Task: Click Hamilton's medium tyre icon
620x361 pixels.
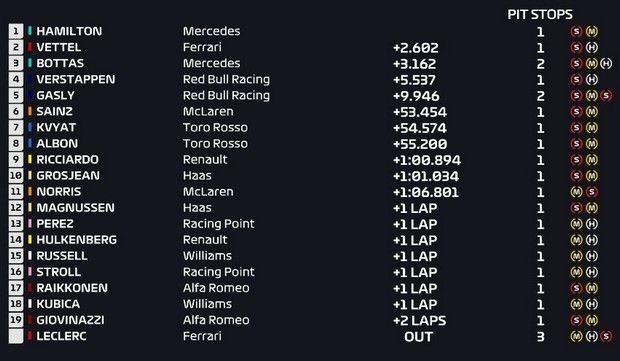Action: coord(592,31)
